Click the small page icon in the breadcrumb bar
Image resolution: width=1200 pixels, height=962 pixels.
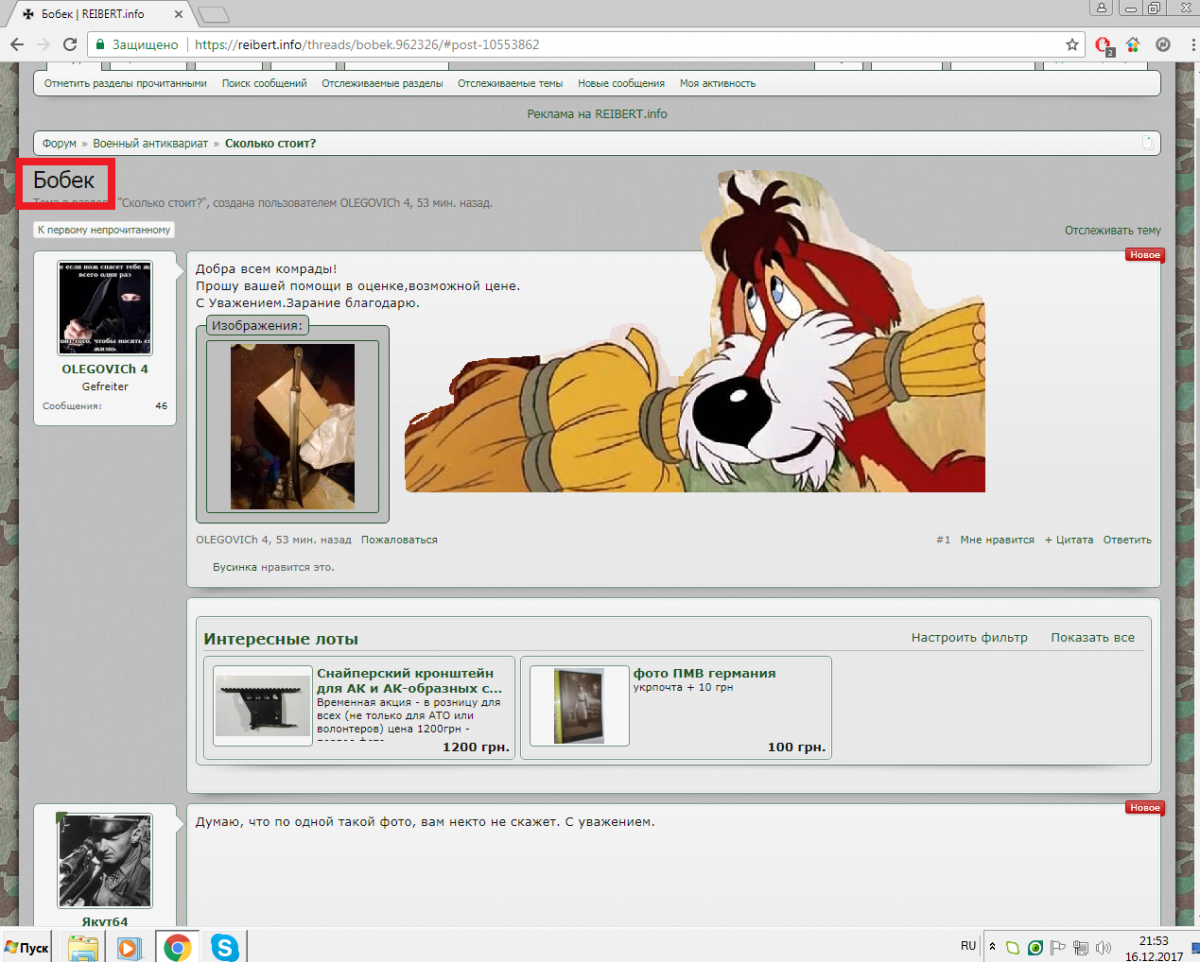(1147, 143)
